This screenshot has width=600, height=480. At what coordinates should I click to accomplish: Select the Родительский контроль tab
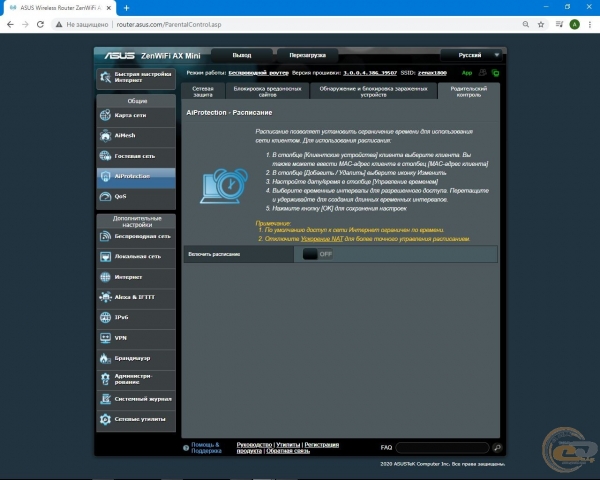point(469,91)
